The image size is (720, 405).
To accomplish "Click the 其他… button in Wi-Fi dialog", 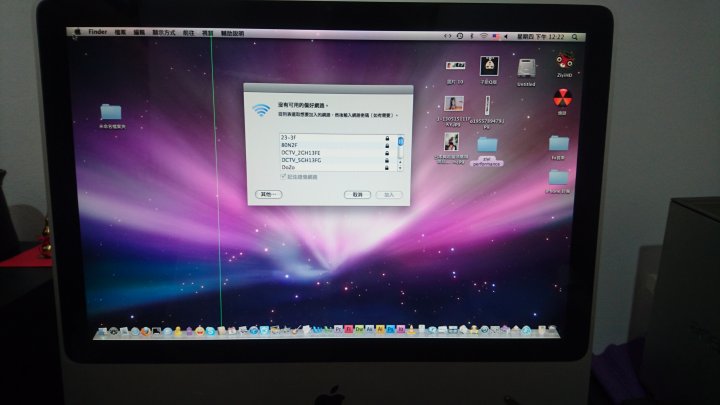I will [x=269, y=194].
